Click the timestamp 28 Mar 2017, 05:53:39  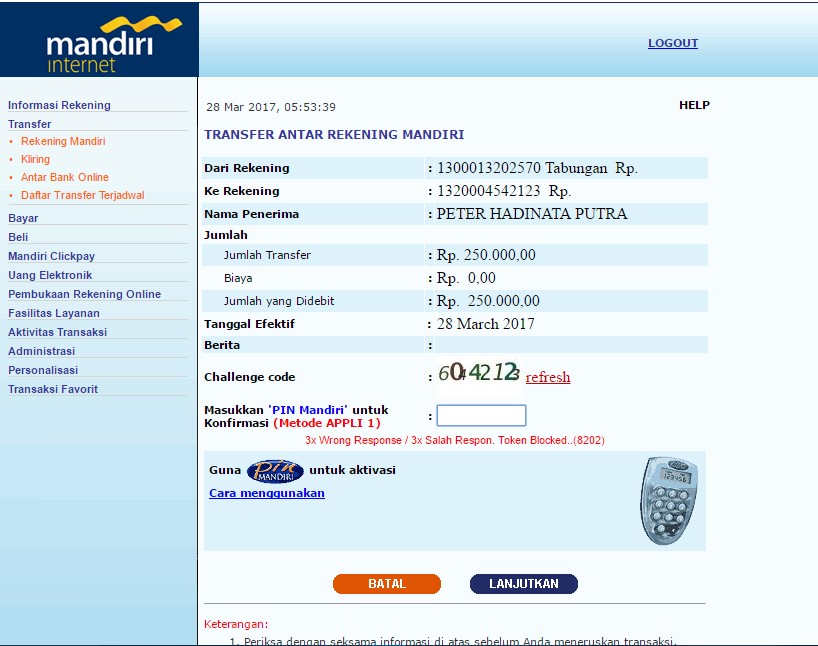[x=271, y=107]
